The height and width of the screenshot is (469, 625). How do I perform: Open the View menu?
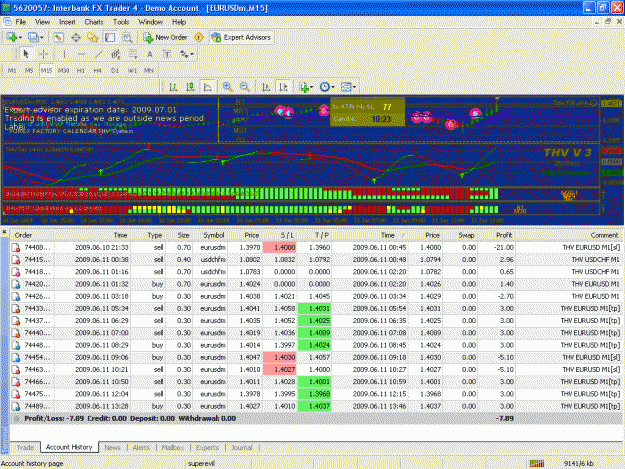point(43,22)
